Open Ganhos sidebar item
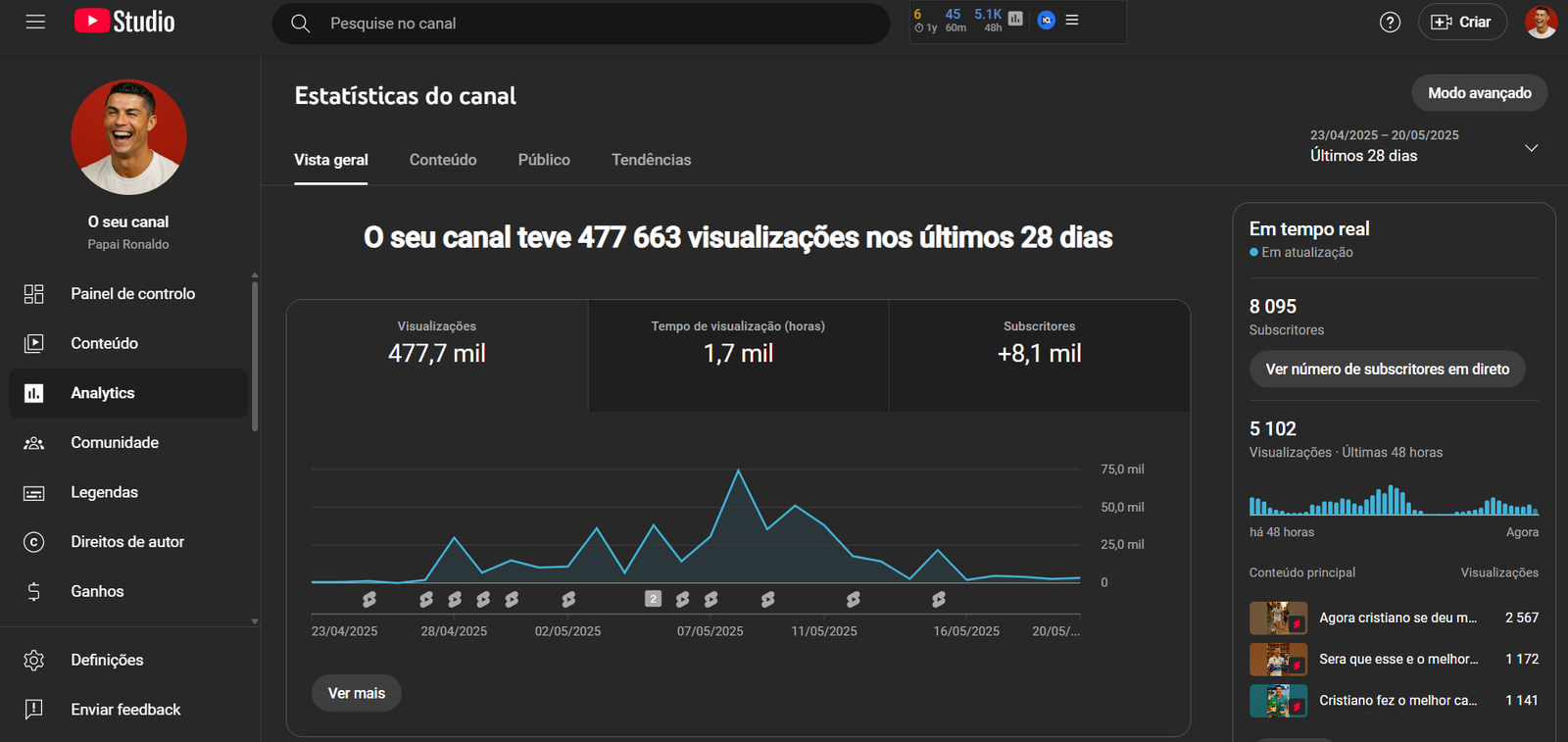The width and height of the screenshot is (1568, 742). click(128, 591)
